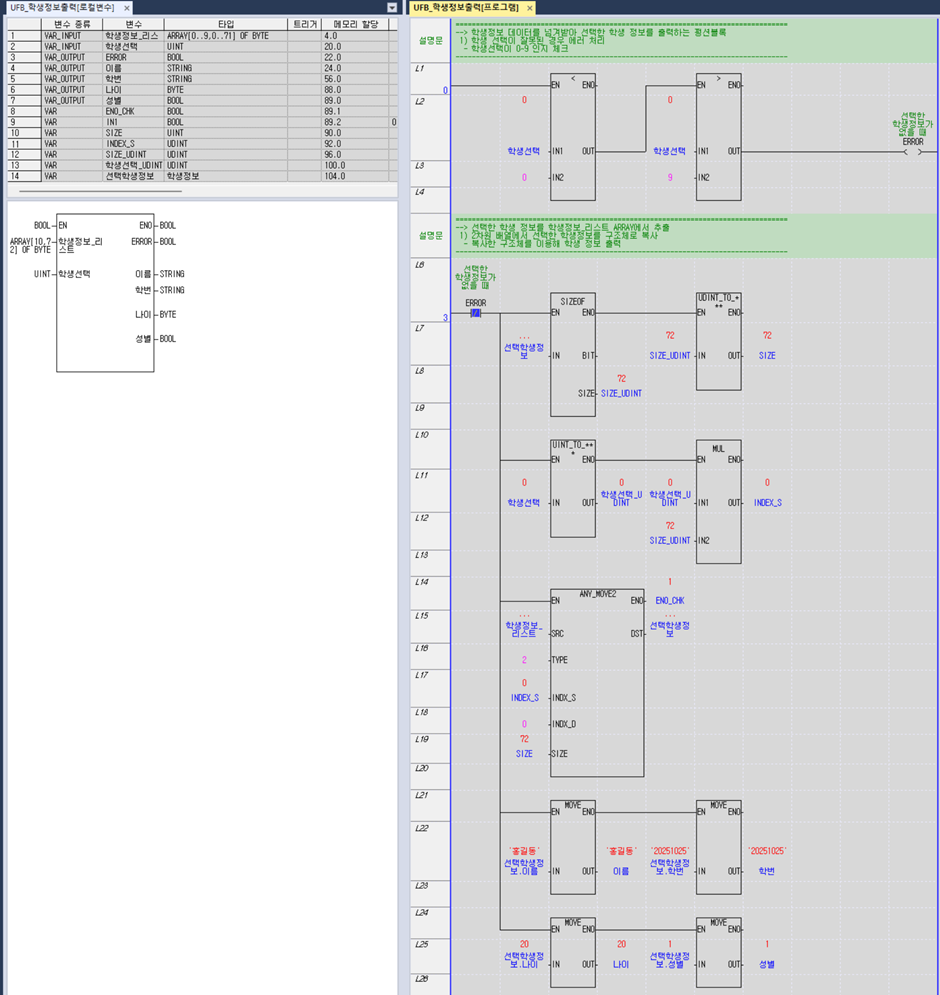Image resolution: width=940 pixels, height=995 pixels.
Task: Select row number 14 in the variable table
Action: (24, 176)
